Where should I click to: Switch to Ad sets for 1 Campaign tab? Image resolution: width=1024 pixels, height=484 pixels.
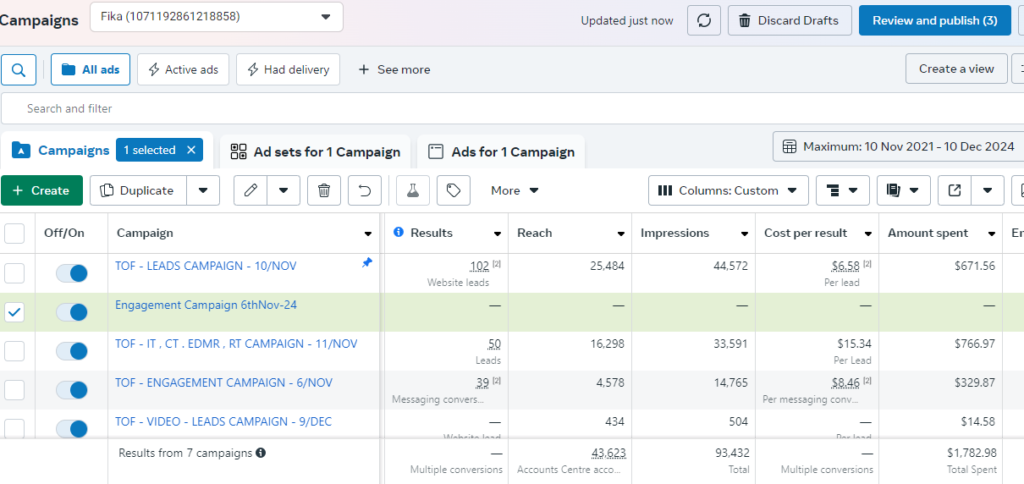click(x=315, y=152)
